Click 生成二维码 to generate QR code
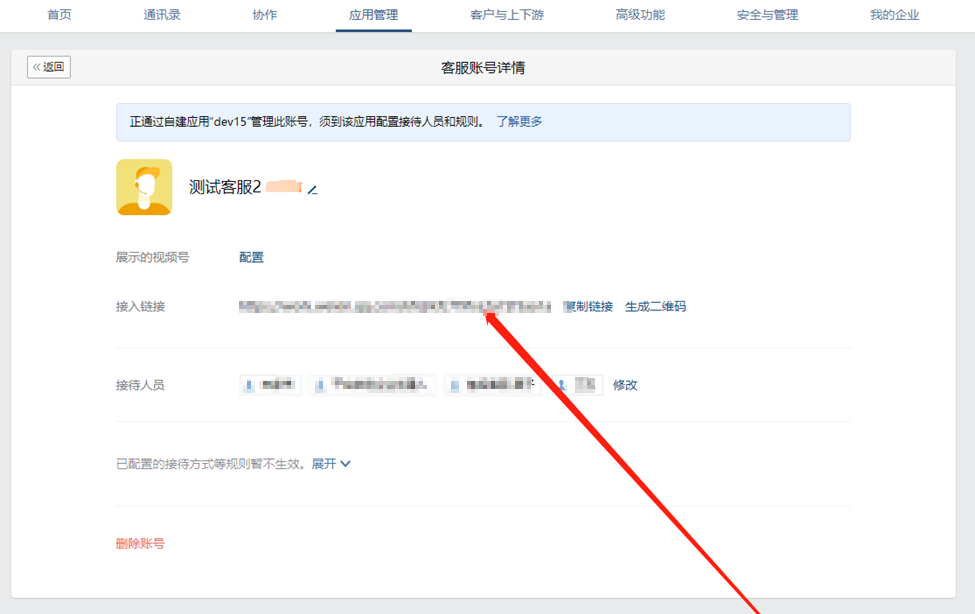Screen dimensions: 975x614 pos(655,307)
